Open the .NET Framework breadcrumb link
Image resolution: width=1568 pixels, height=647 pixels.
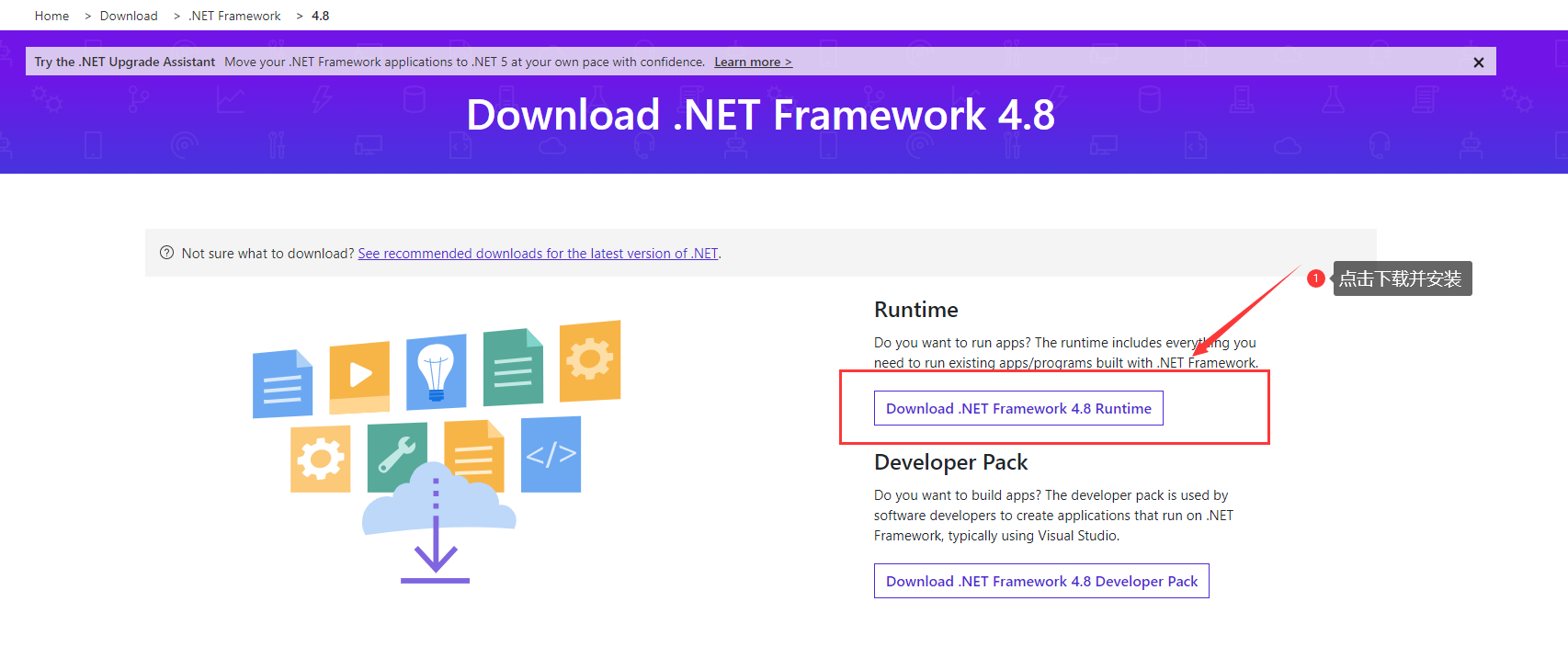(x=234, y=16)
